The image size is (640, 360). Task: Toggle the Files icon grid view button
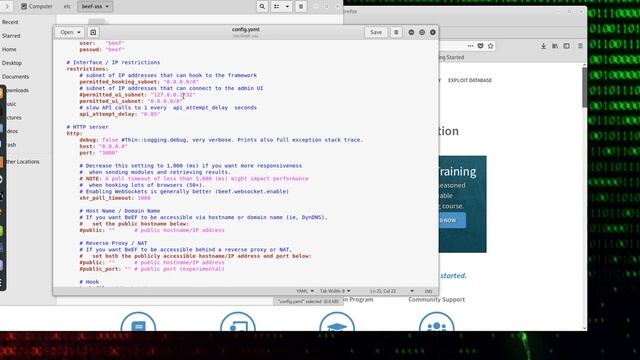tap(277, 7)
